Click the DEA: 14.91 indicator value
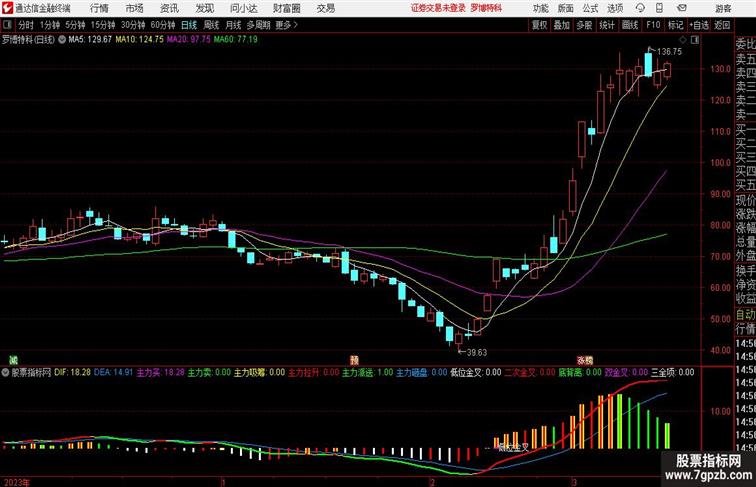Screen dimensions: 756x487 (x=113, y=372)
